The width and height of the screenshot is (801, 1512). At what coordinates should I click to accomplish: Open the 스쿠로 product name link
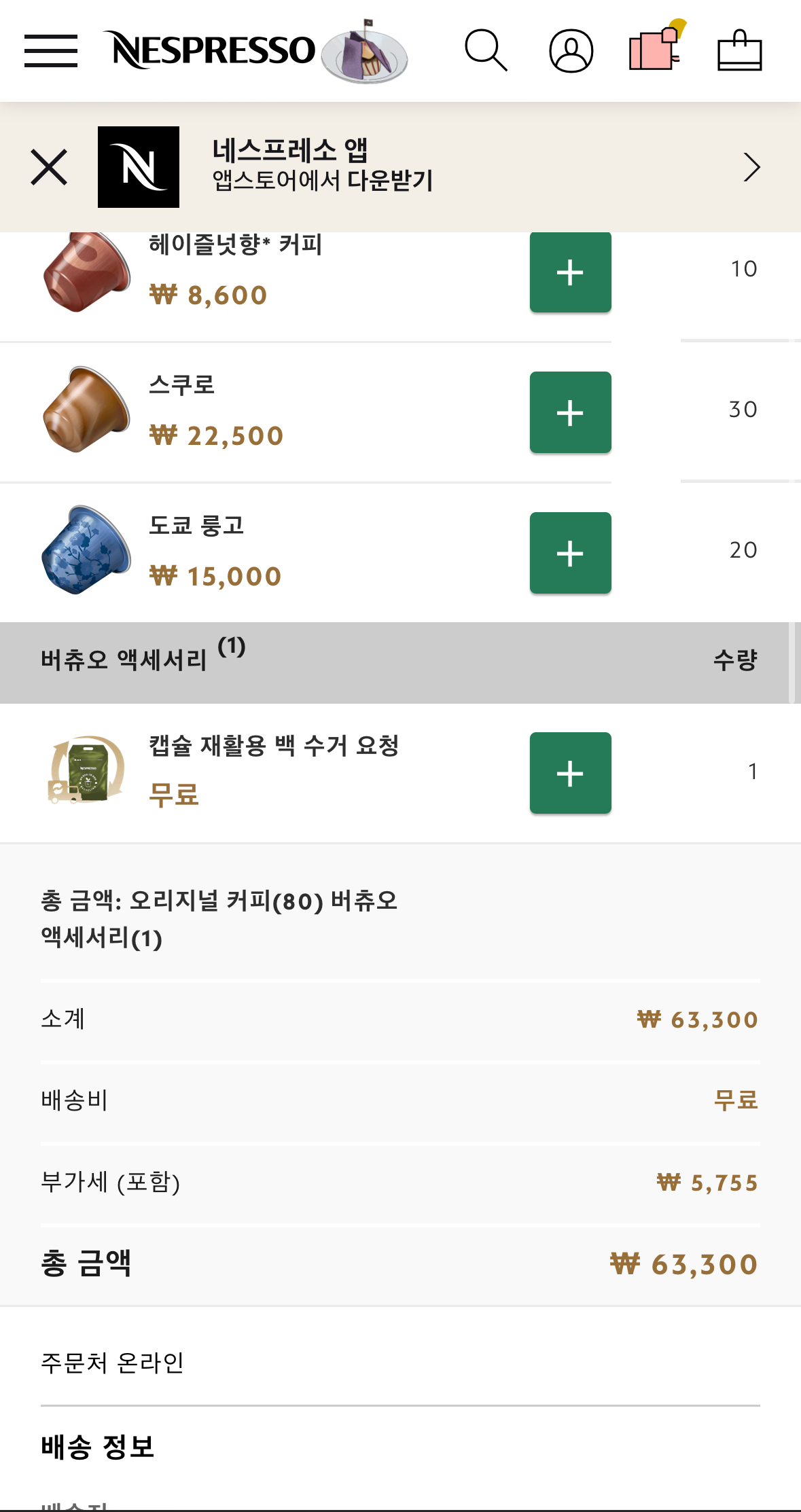[182, 385]
